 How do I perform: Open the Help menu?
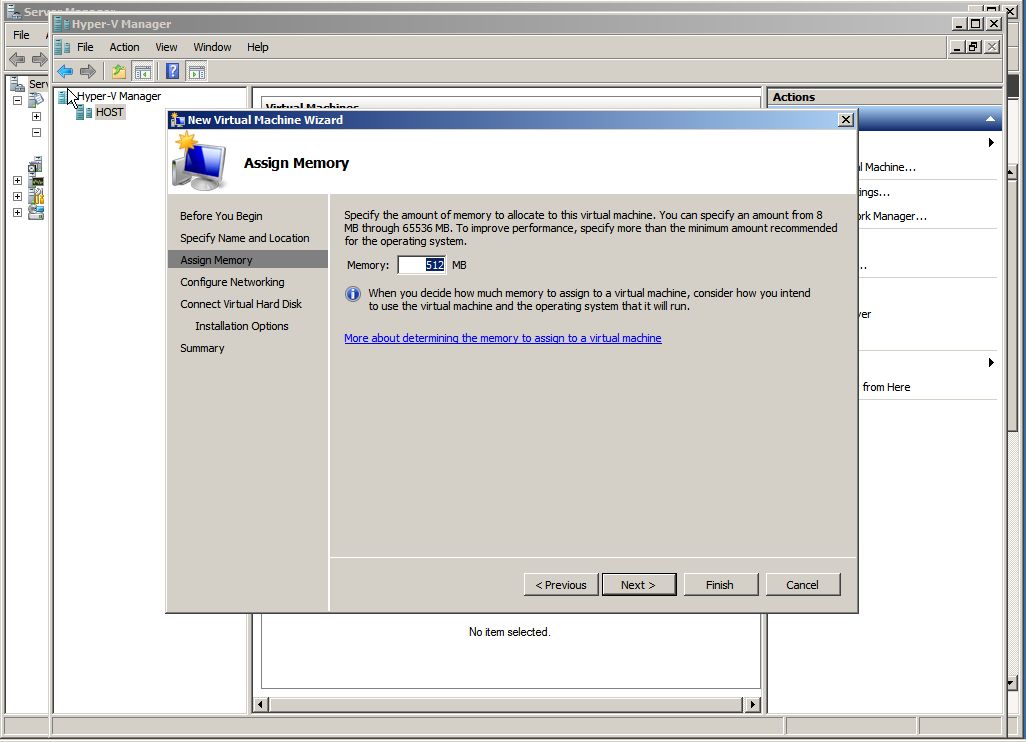pyautogui.click(x=257, y=47)
